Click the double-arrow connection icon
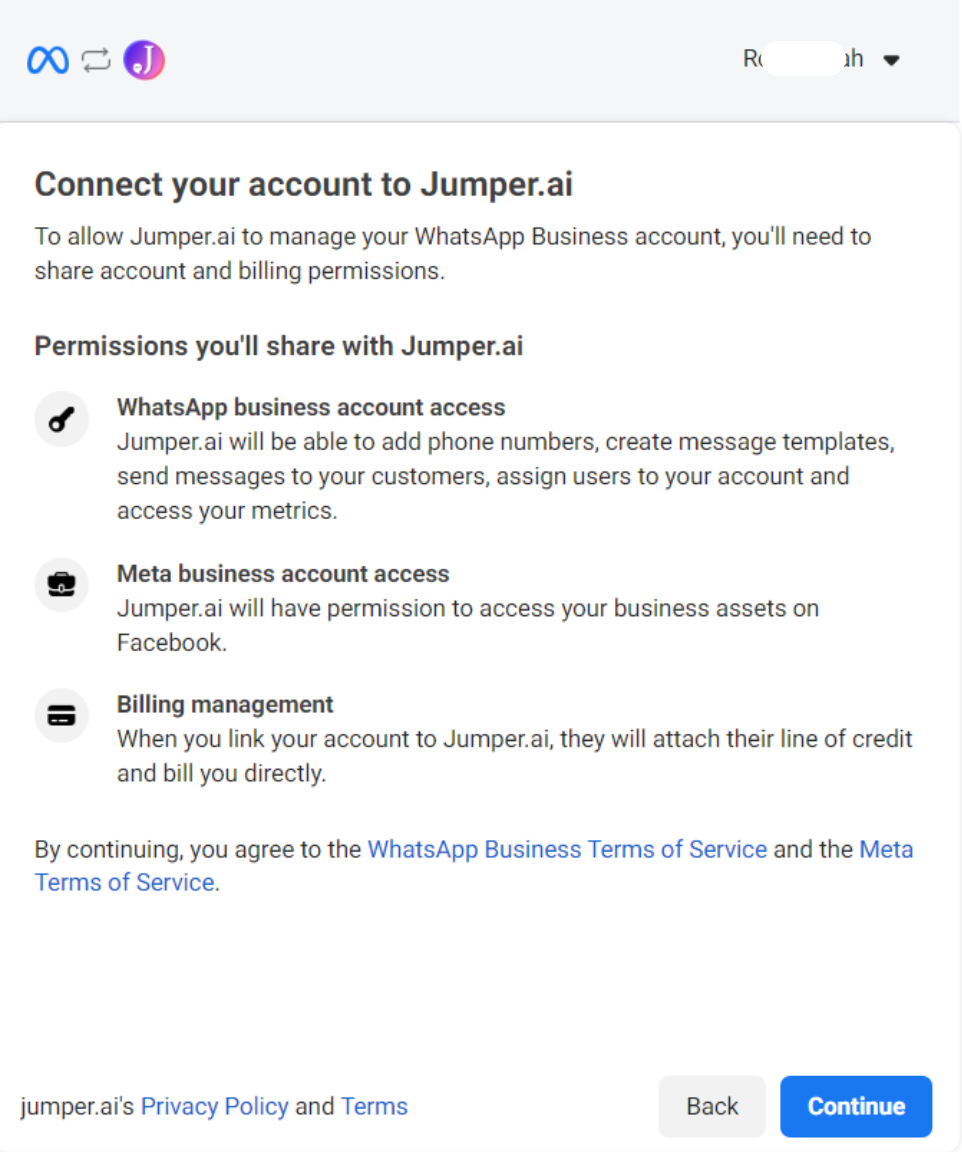The height and width of the screenshot is (1152, 962). coord(95,59)
